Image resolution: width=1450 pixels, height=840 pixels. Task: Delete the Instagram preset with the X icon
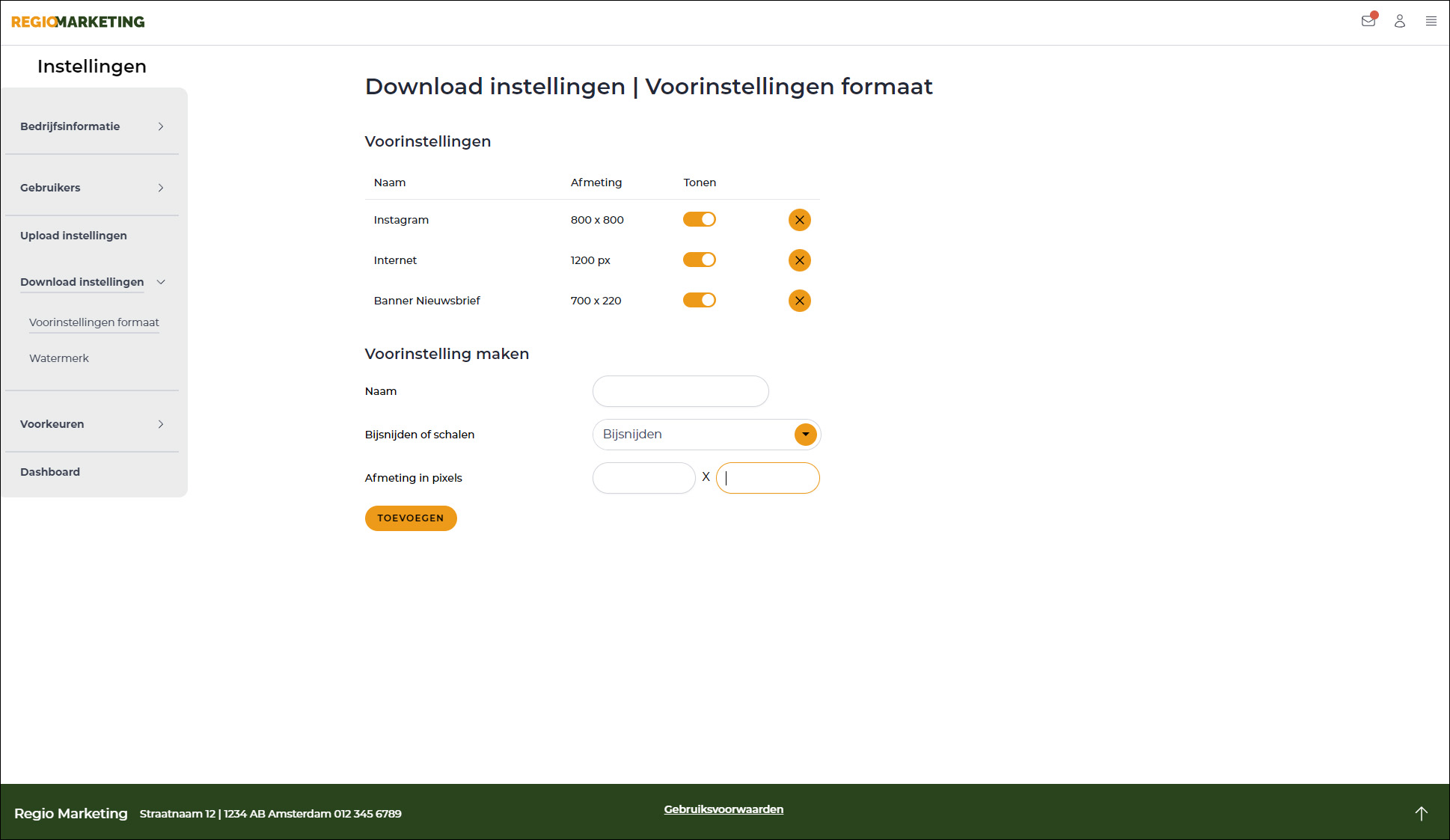pos(799,220)
